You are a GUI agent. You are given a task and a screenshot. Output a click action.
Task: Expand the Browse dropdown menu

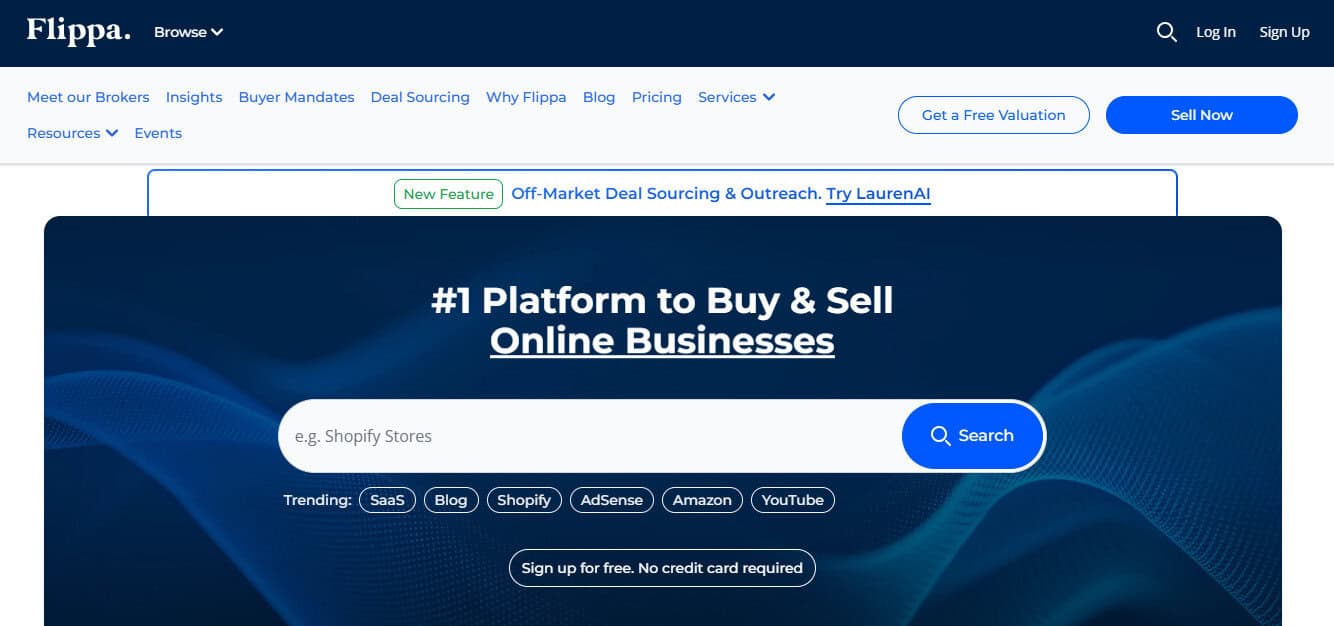click(x=188, y=32)
